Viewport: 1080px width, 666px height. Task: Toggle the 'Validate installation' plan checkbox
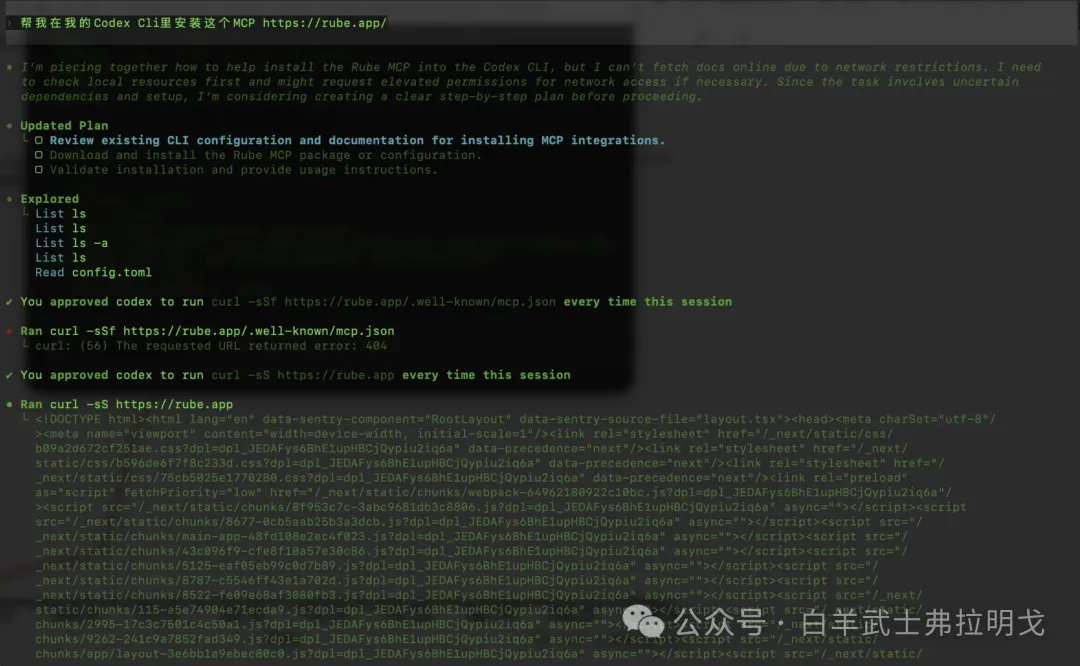(39, 169)
